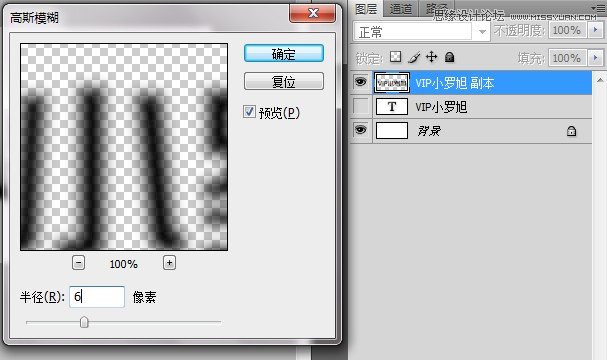Image resolution: width=607 pixels, height=360 pixels.
Task: Click the background layer lock icon
Action: click(571, 131)
